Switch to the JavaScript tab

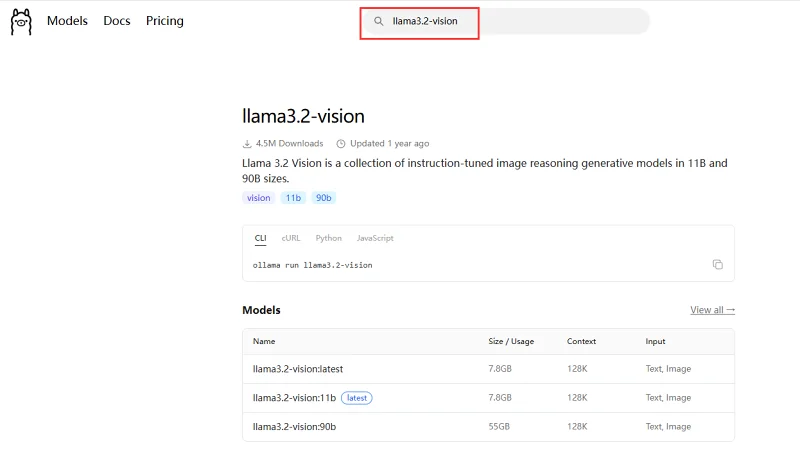pos(375,238)
